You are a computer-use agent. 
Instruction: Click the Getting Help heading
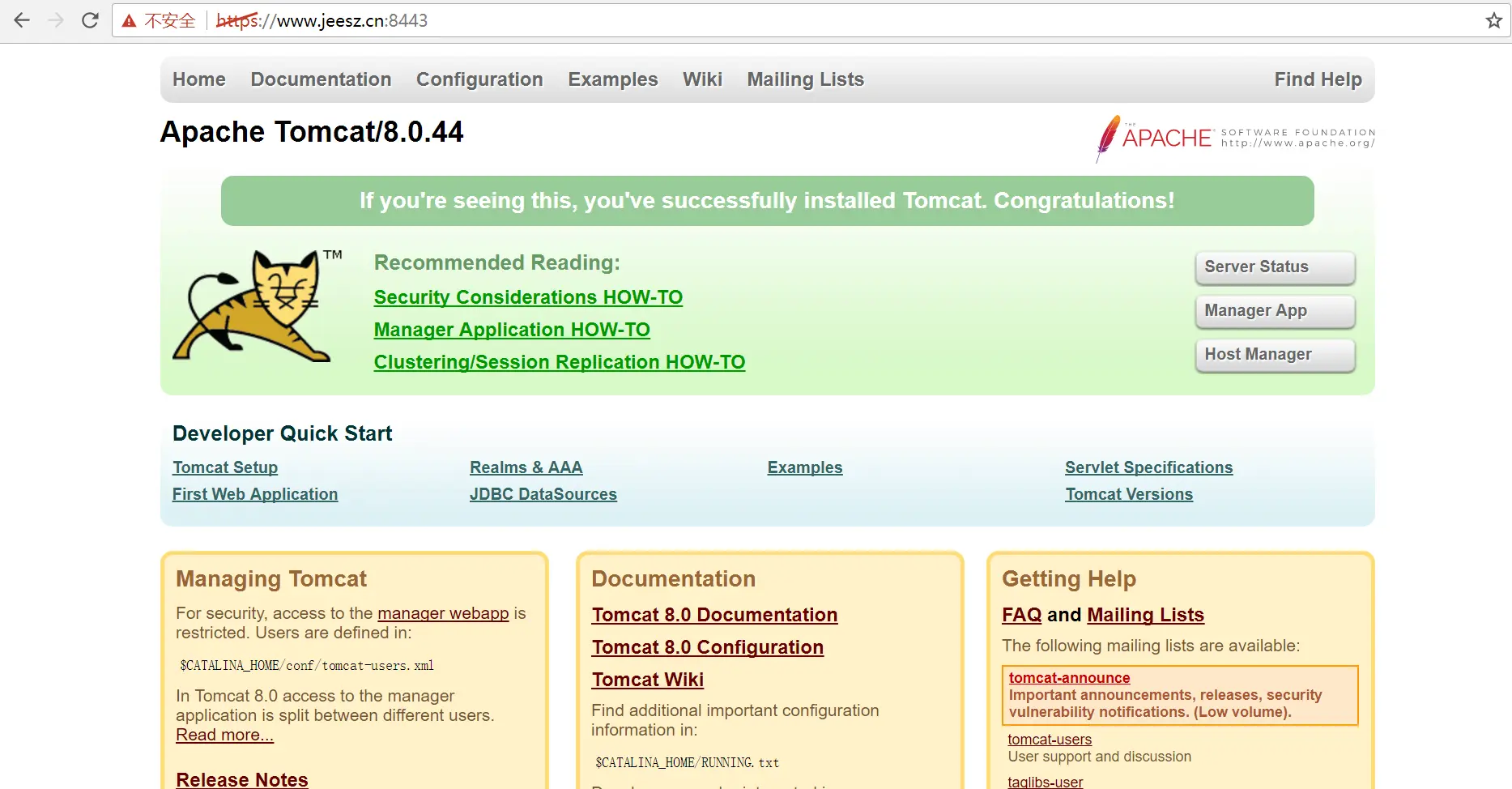[x=1069, y=578]
